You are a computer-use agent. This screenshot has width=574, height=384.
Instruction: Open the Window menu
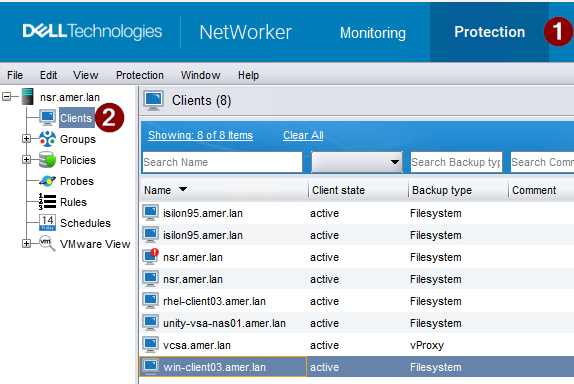click(201, 75)
